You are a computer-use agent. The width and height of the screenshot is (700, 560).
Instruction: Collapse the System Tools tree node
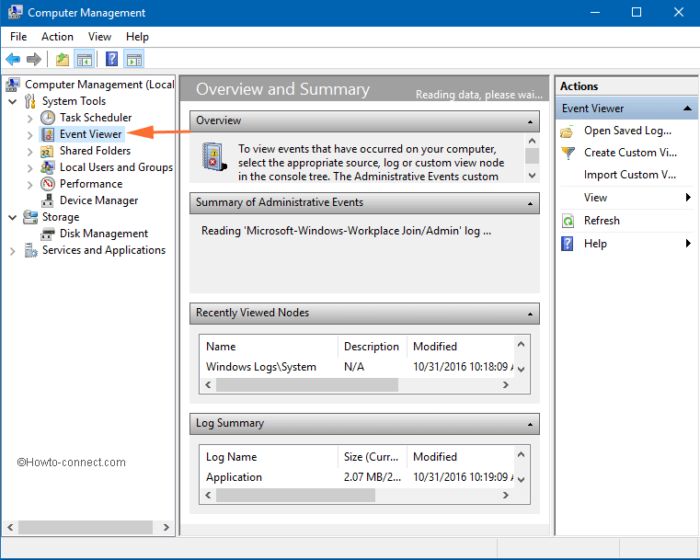point(13,102)
